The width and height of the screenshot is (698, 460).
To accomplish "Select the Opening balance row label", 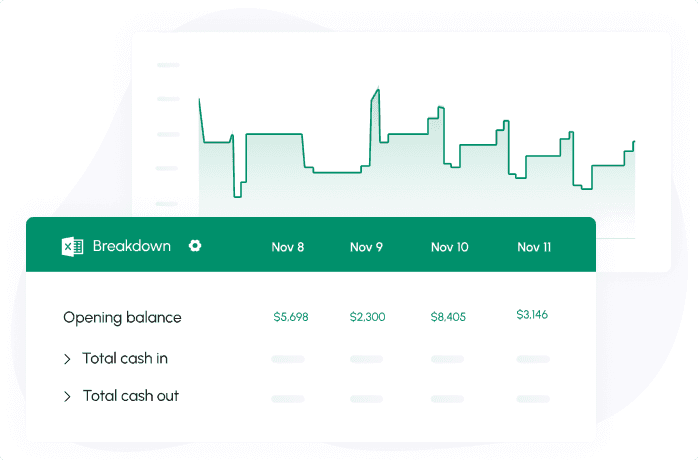I will tap(122, 318).
